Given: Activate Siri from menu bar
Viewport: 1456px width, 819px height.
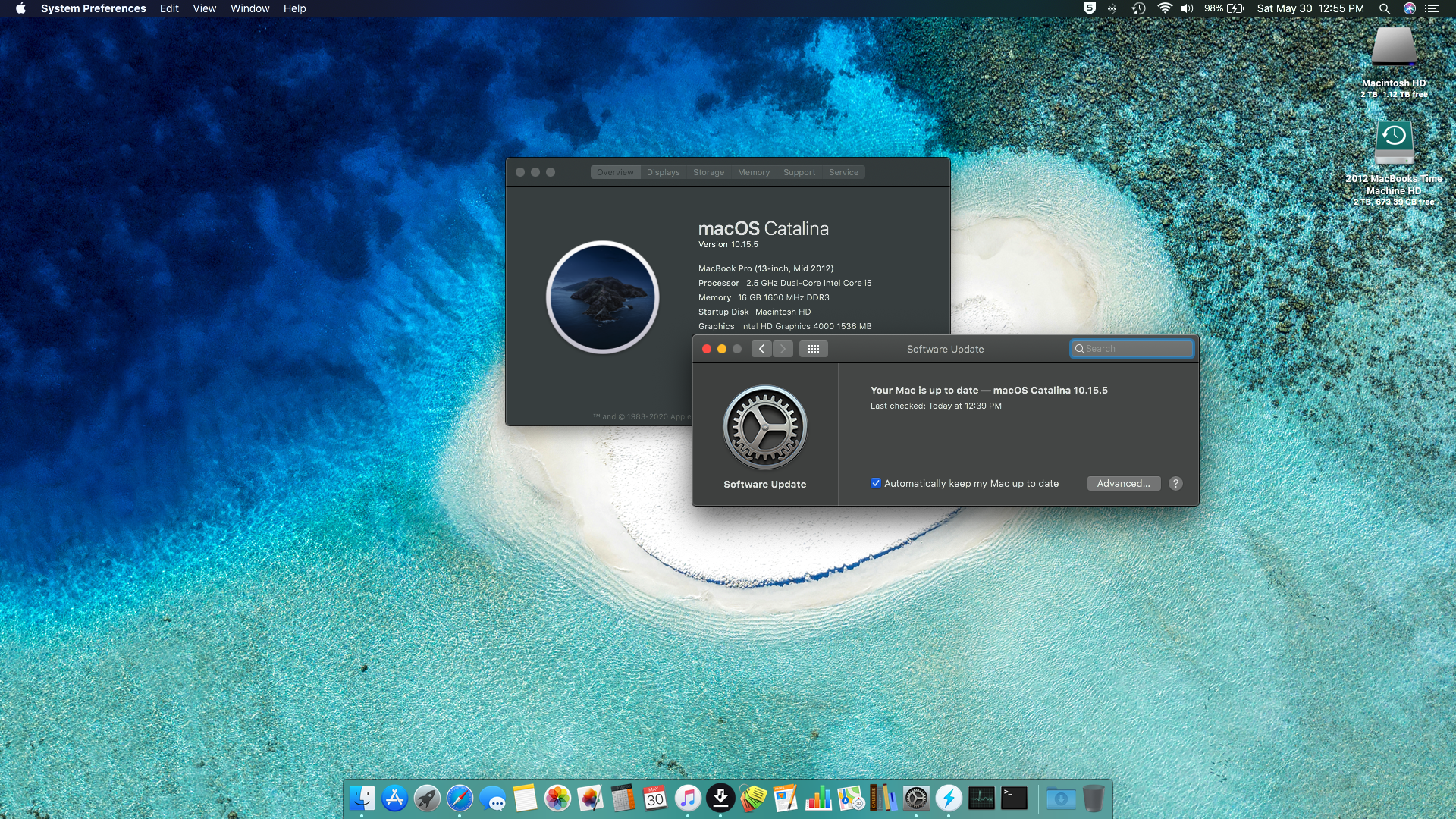Looking at the screenshot, I should point(1410,8).
